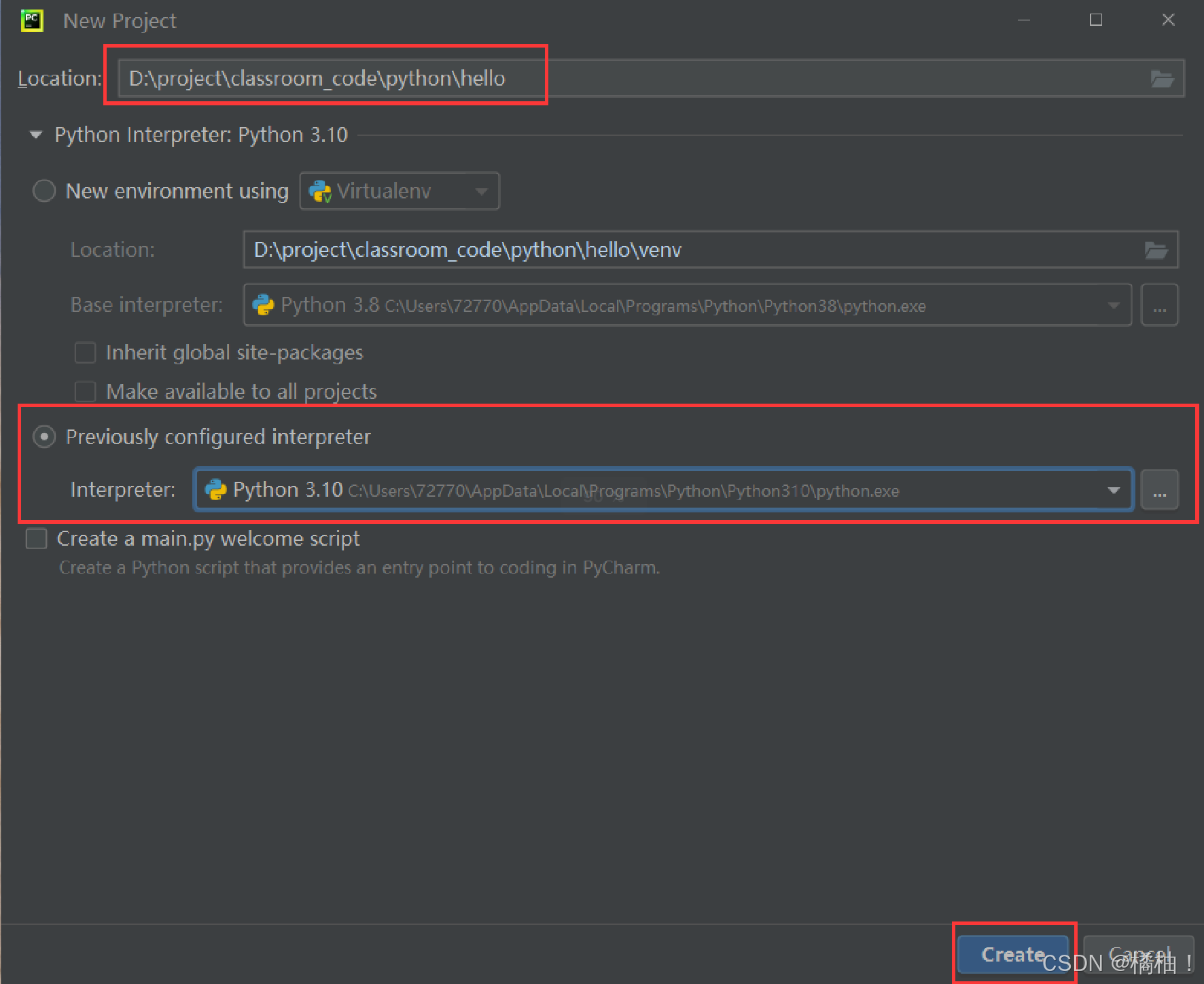Viewport: 1204px width, 984px height.
Task: Click Python Interpreter: Python 3.10 heading
Action: click(x=201, y=135)
